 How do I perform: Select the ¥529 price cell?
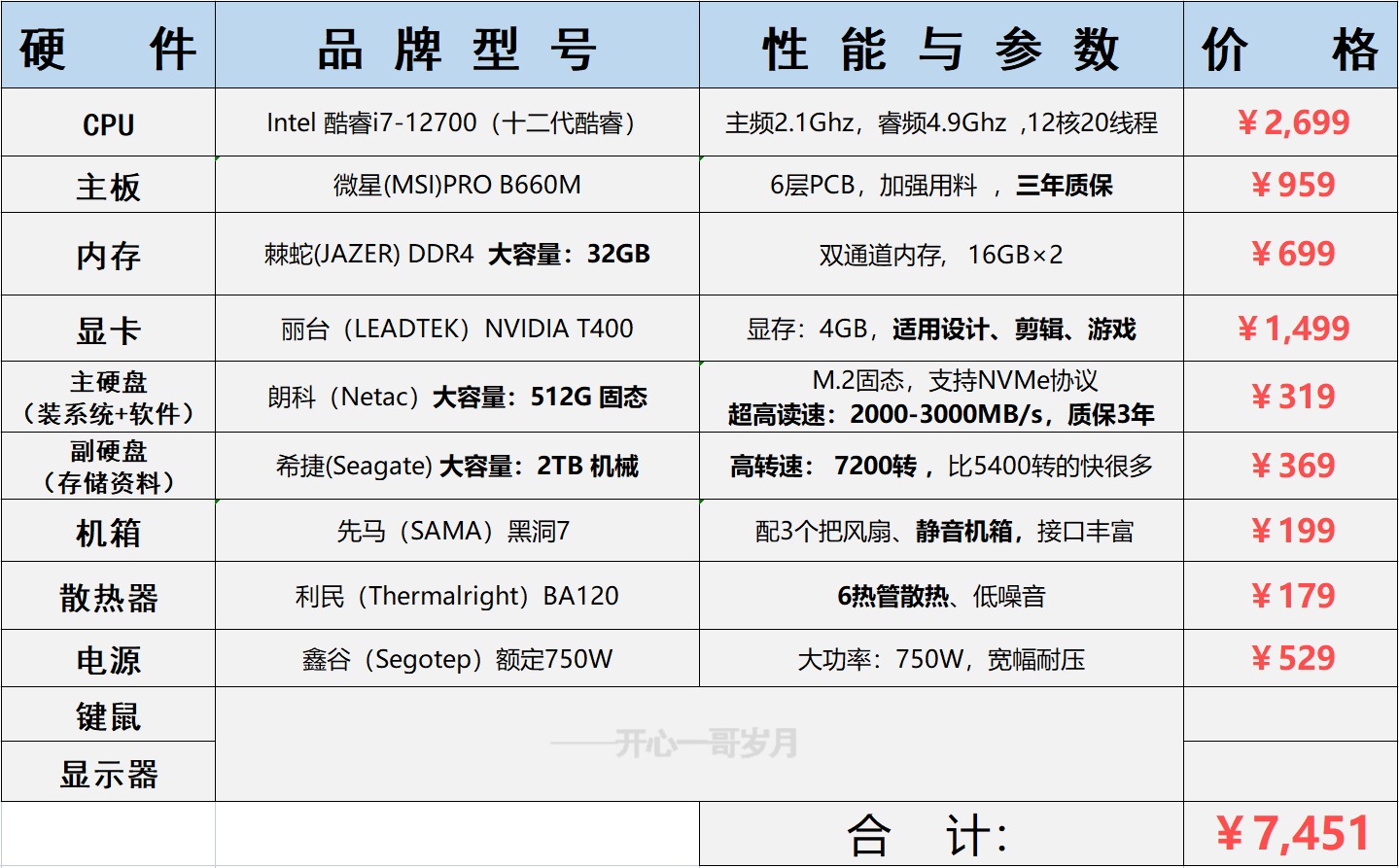(x=1290, y=659)
